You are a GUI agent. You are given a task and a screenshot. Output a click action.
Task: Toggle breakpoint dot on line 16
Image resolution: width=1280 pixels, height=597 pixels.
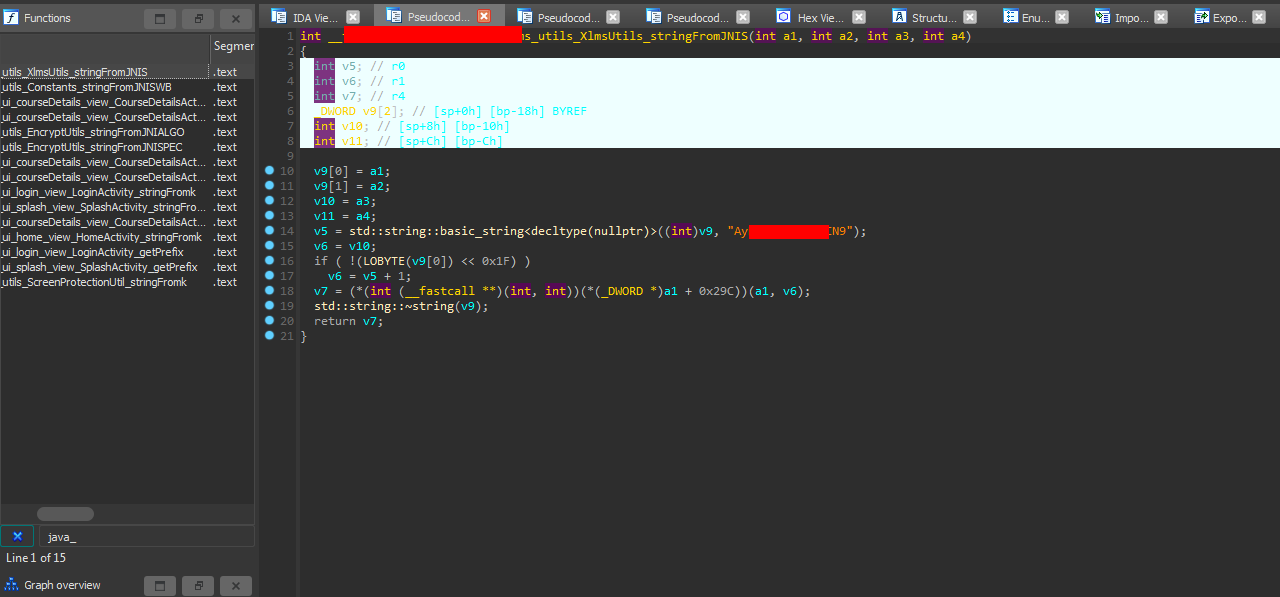[x=269, y=261]
